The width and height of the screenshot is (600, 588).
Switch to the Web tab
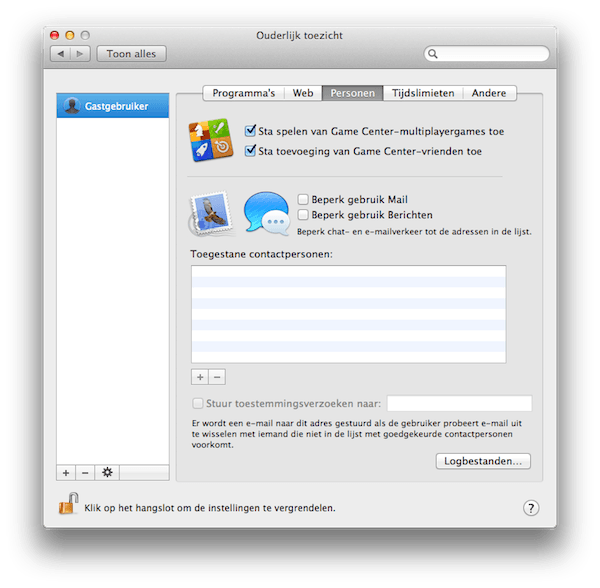coord(303,93)
